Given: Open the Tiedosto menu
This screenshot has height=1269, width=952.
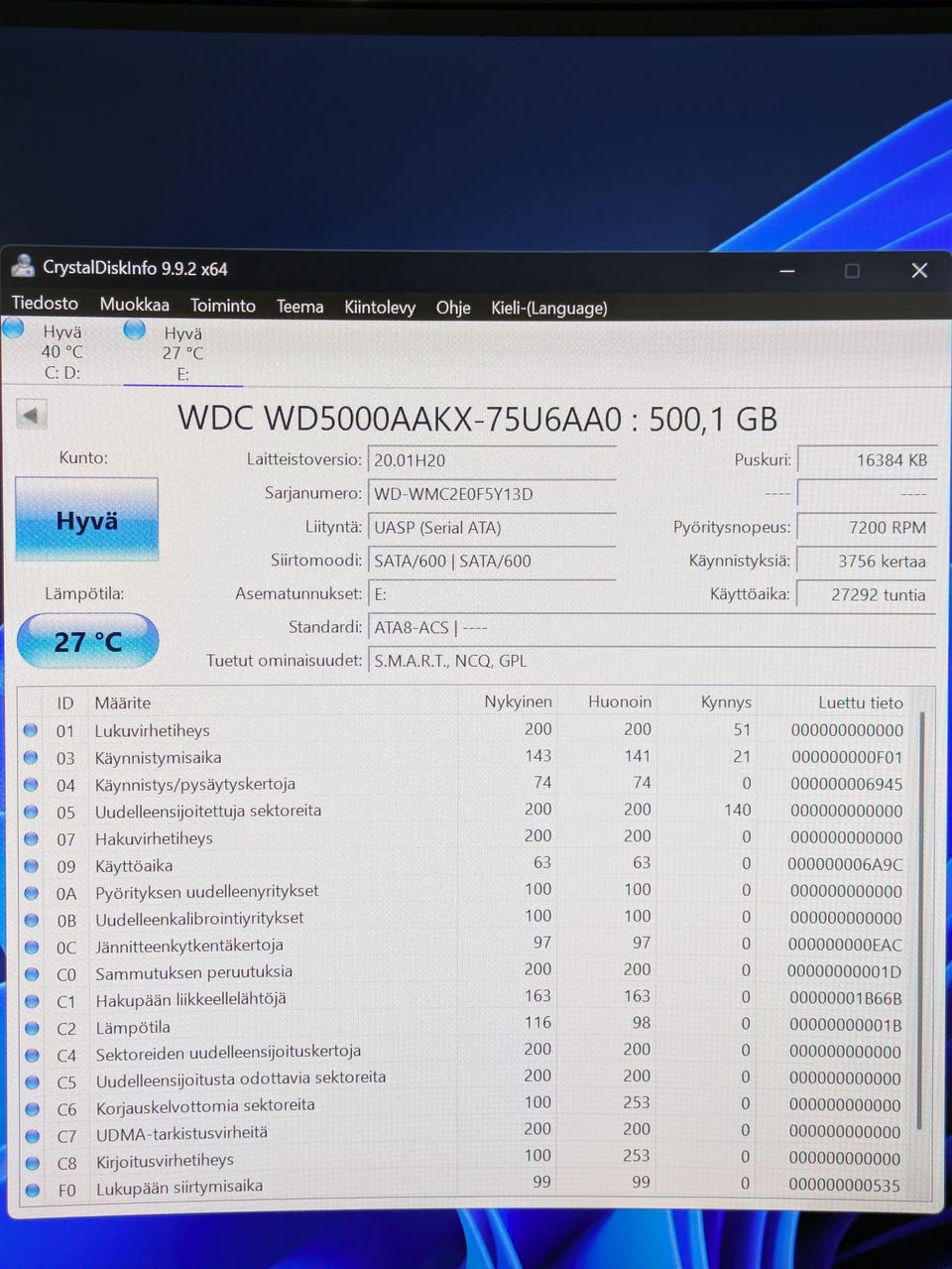Looking at the screenshot, I should coord(45,304).
